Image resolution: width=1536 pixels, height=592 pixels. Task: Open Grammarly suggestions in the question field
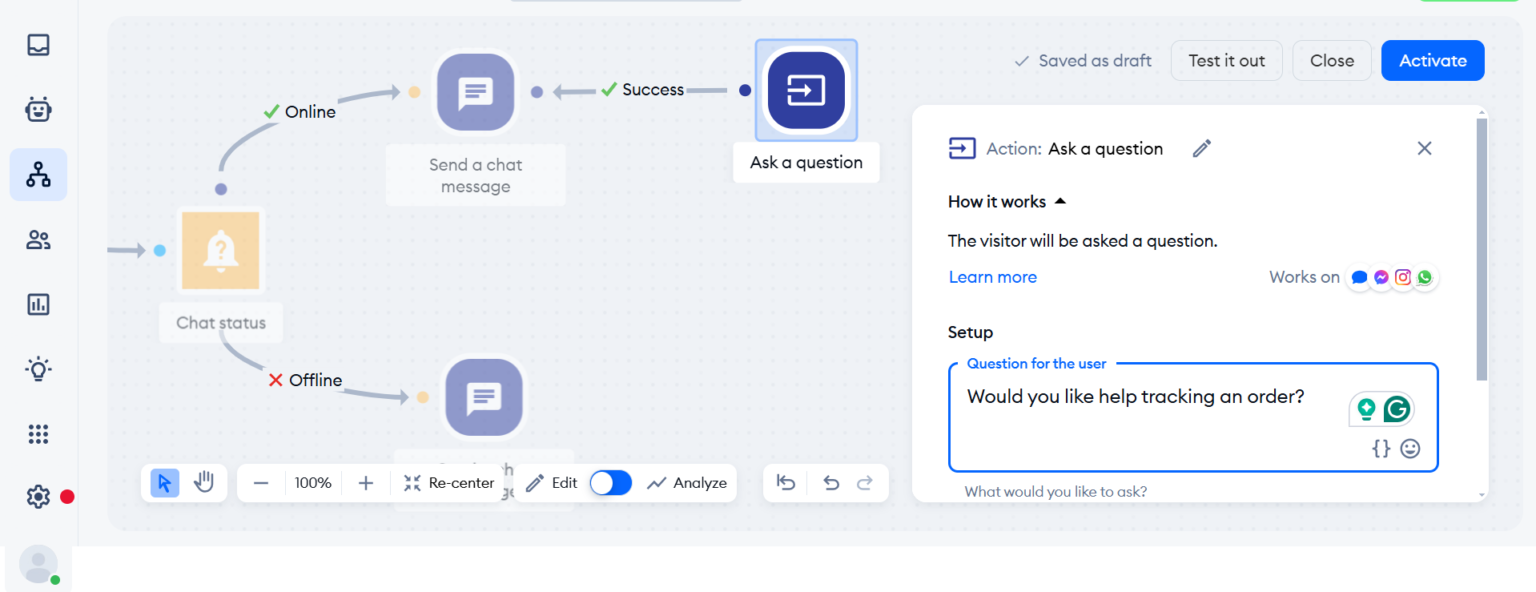click(x=1396, y=409)
